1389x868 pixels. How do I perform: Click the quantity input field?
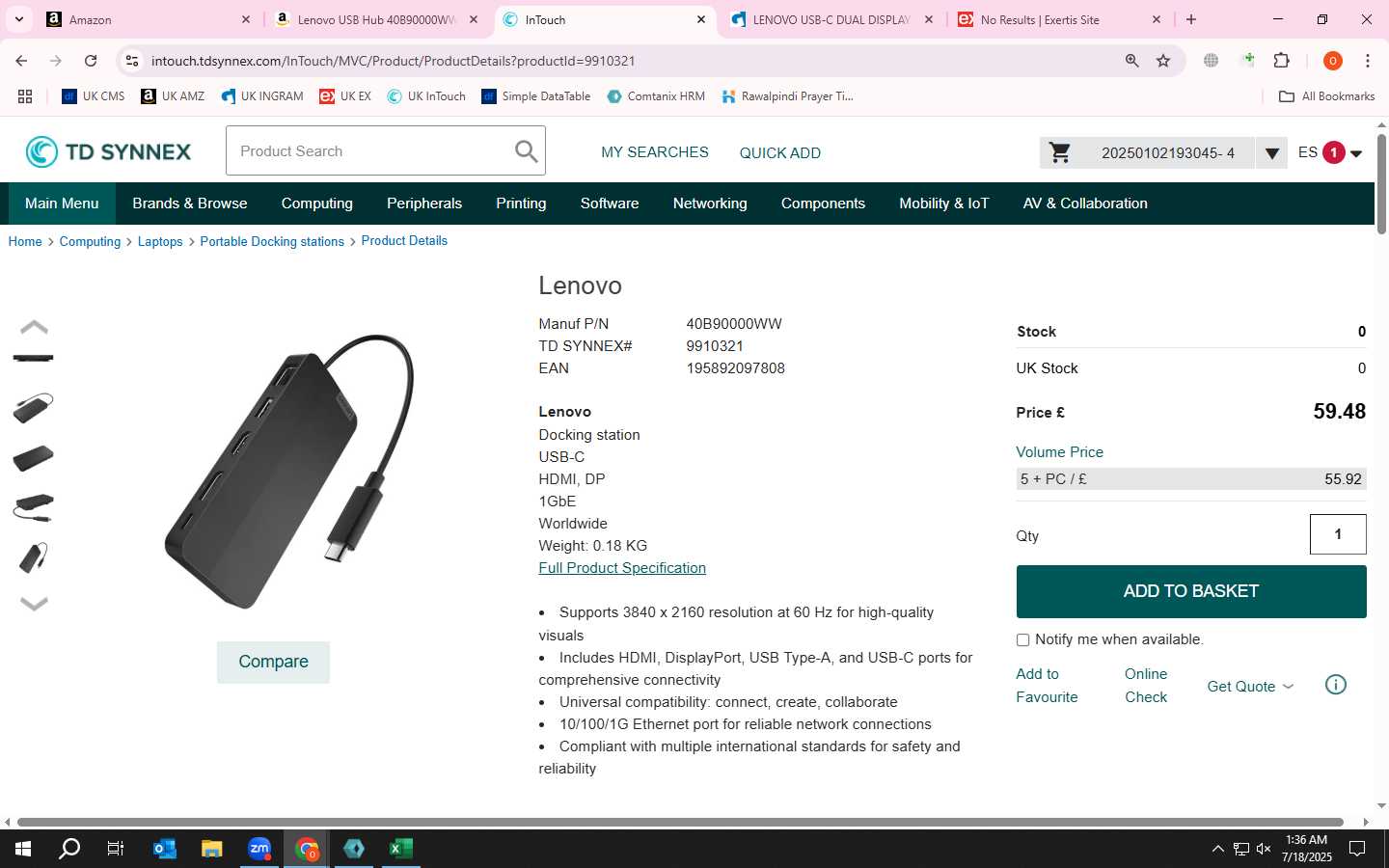click(x=1338, y=534)
